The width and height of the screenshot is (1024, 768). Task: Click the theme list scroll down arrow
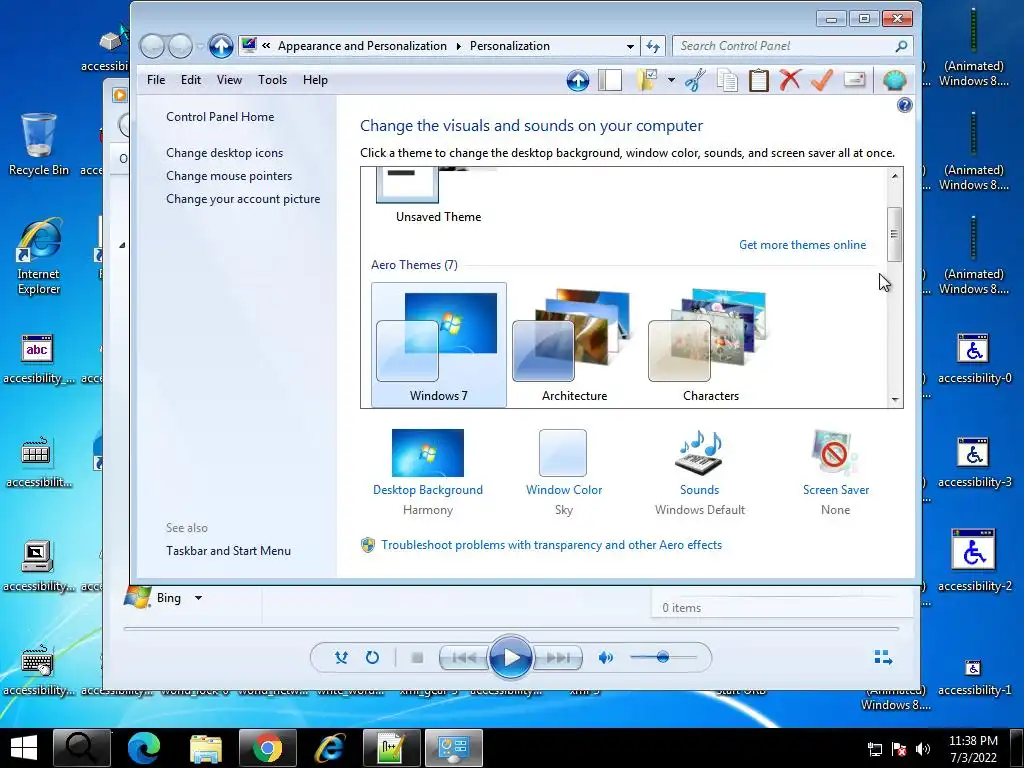(895, 400)
